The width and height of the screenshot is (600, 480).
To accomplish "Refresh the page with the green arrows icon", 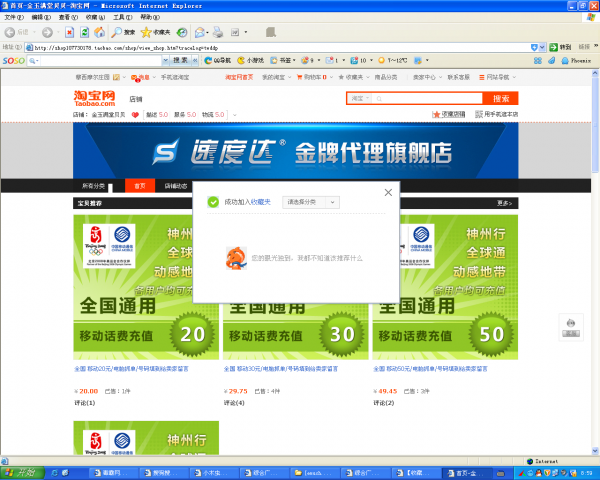I will pyautogui.click(x=85, y=33).
